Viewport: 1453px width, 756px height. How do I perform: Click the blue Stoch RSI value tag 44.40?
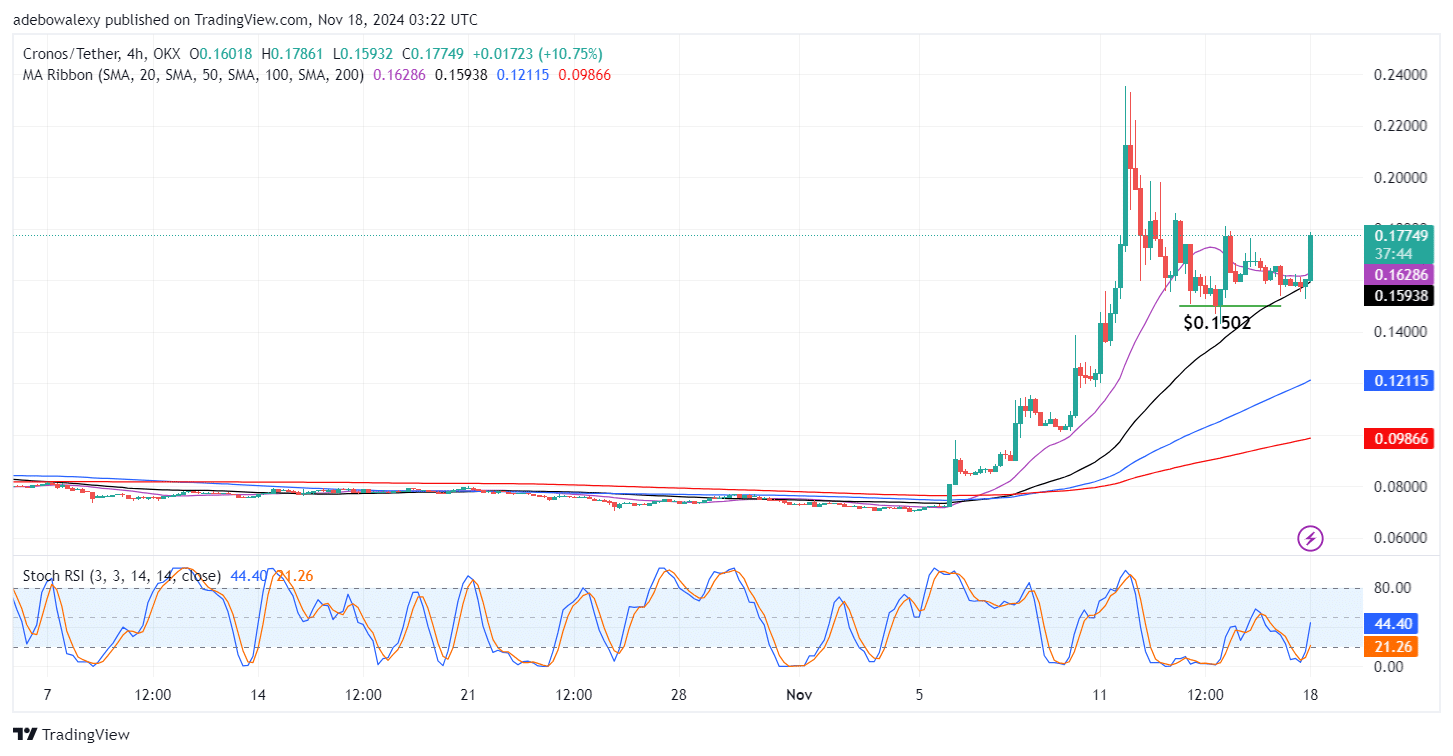1389,622
